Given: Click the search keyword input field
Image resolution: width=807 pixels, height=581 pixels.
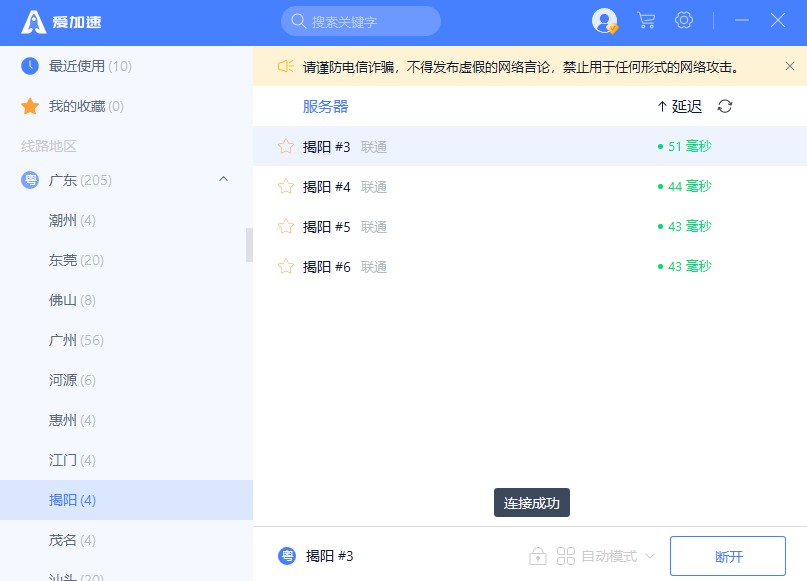Looking at the screenshot, I should click(361, 21).
